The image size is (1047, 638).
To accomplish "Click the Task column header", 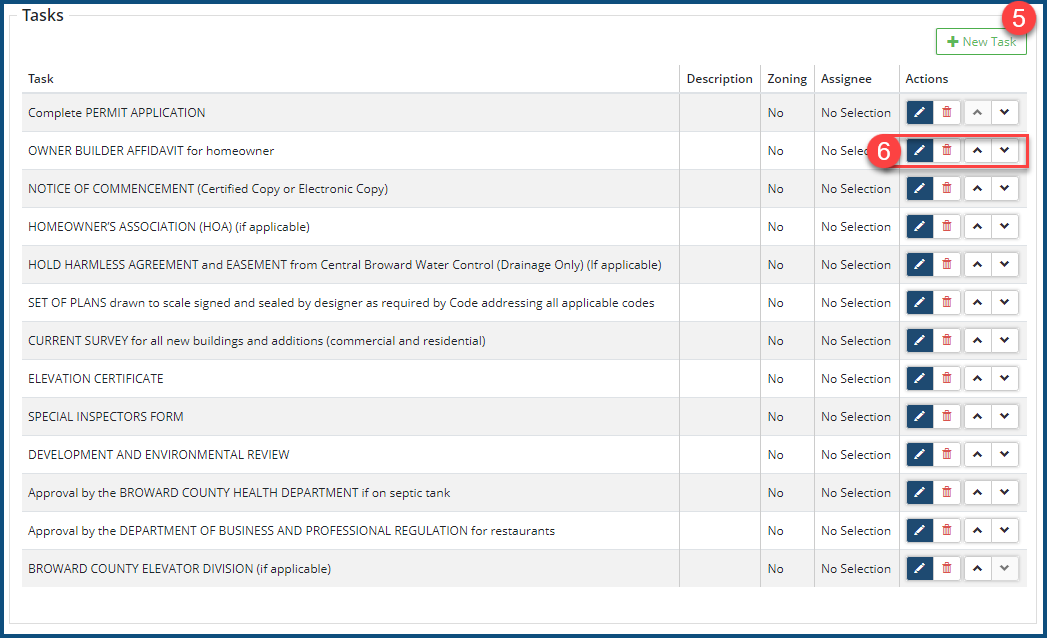I will (x=41, y=79).
